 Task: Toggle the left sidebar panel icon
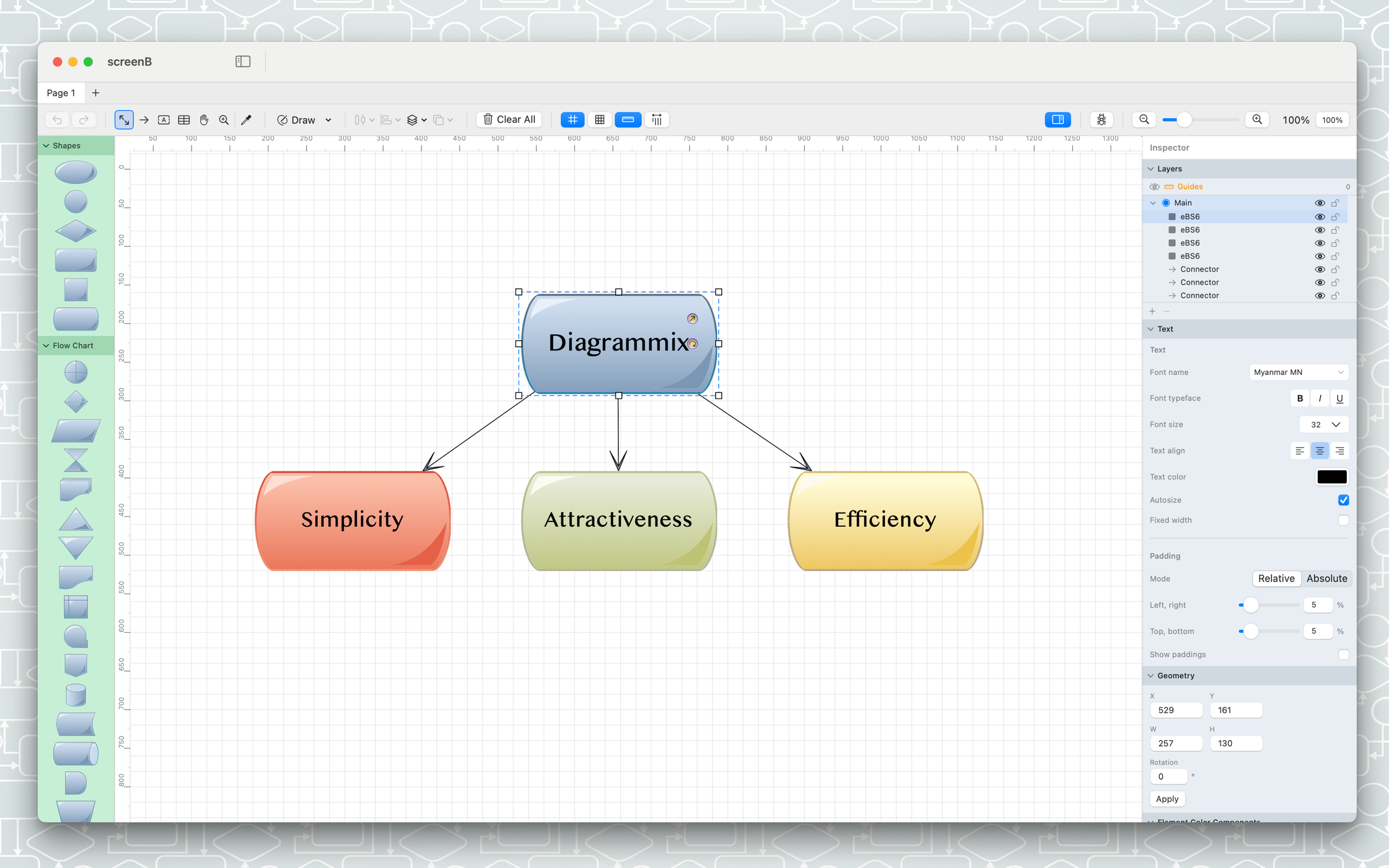pos(243,61)
